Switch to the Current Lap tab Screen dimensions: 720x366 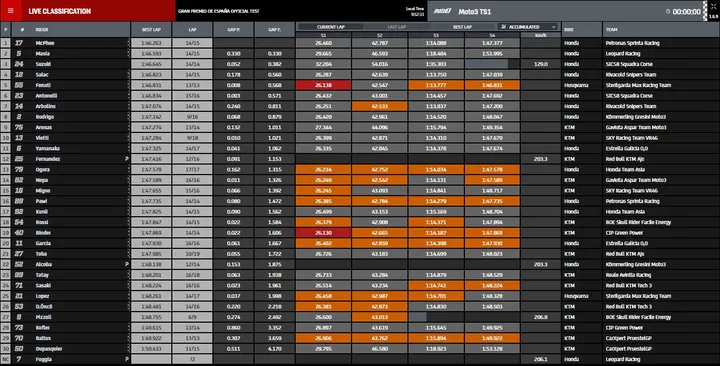331,27
